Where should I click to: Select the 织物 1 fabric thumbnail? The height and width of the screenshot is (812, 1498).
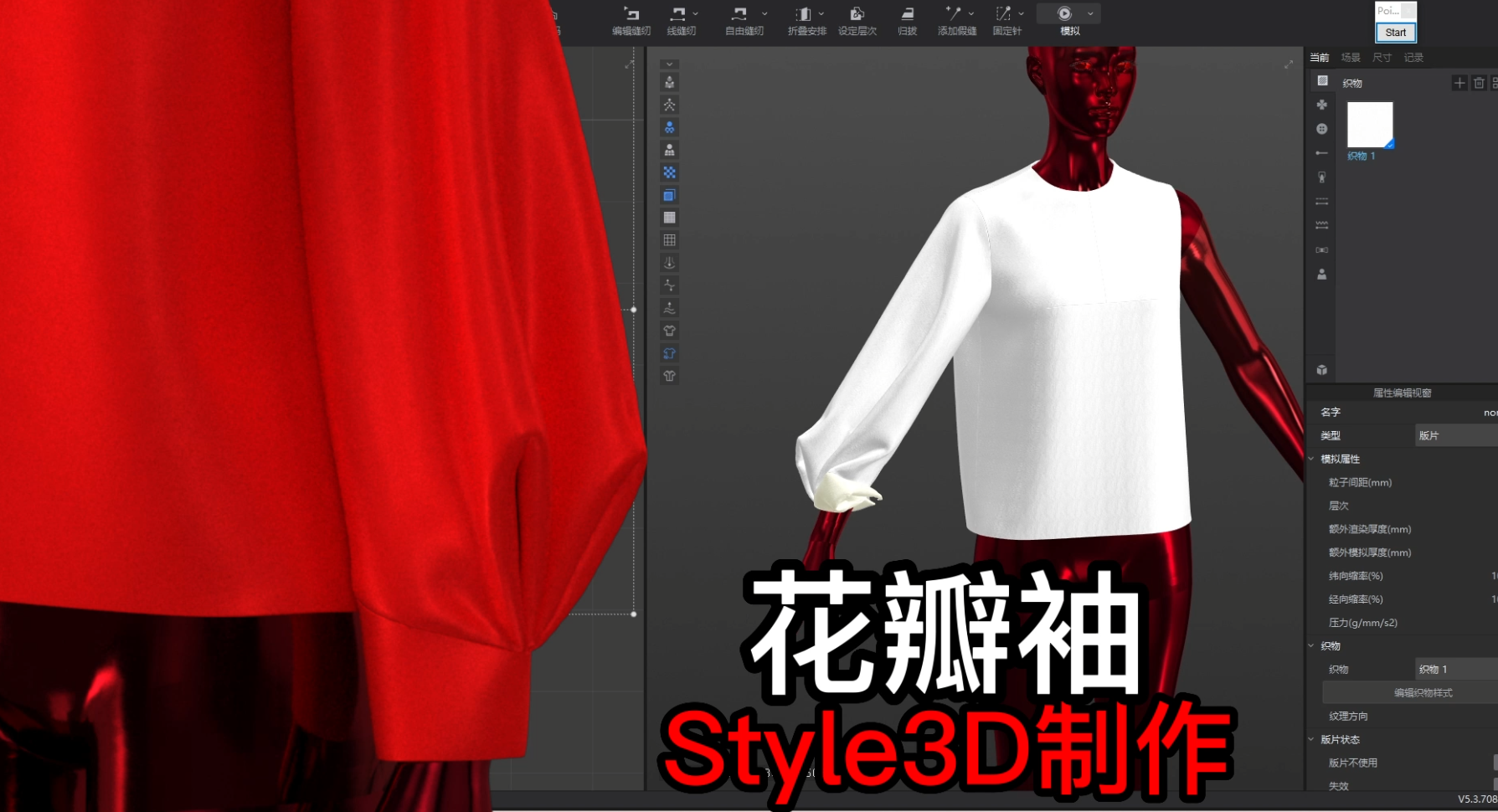[x=1370, y=126]
